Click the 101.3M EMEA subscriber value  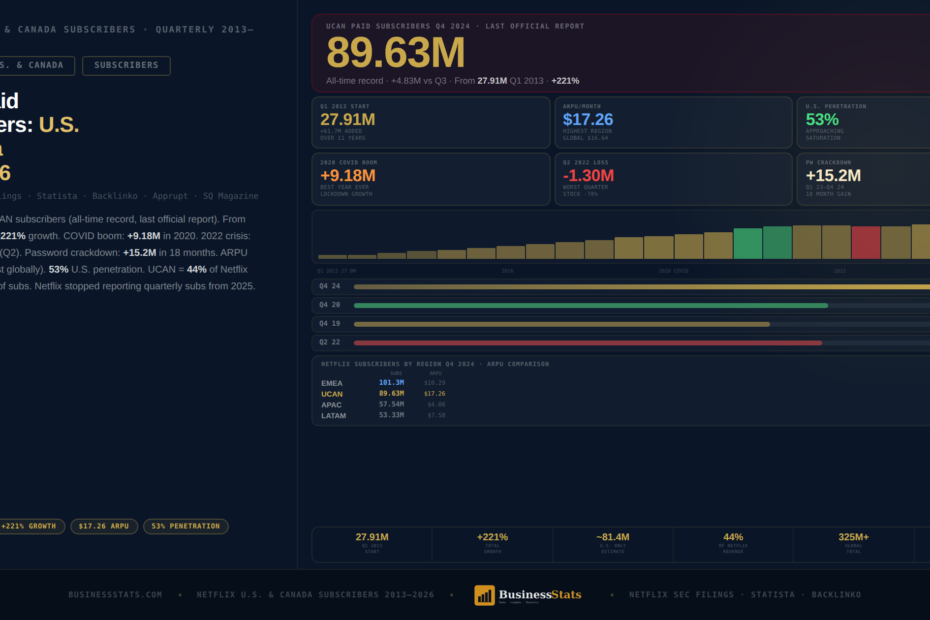click(x=391, y=383)
